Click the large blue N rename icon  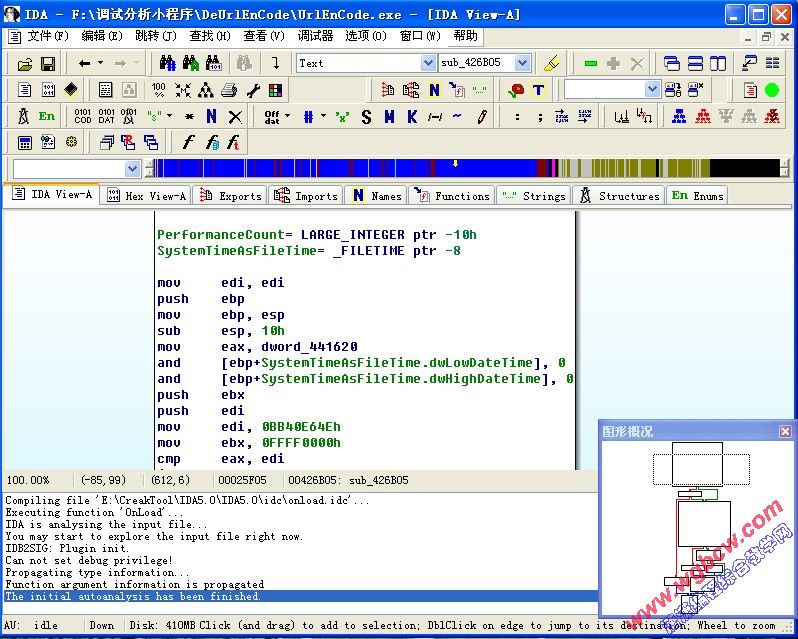click(x=211, y=117)
